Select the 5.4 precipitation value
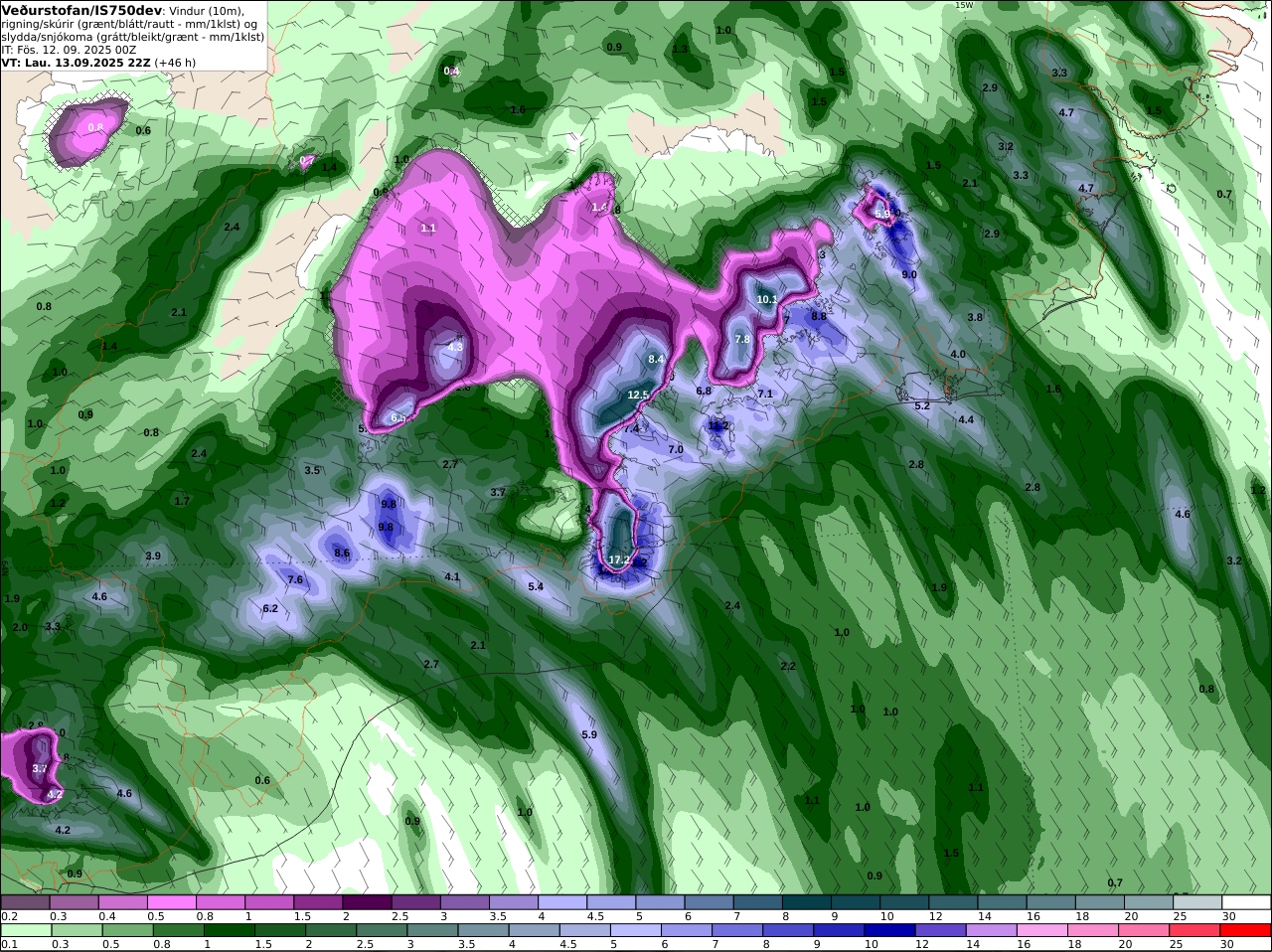Image resolution: width=1272 pixels, height=952 pixels. tap(536, 587)
